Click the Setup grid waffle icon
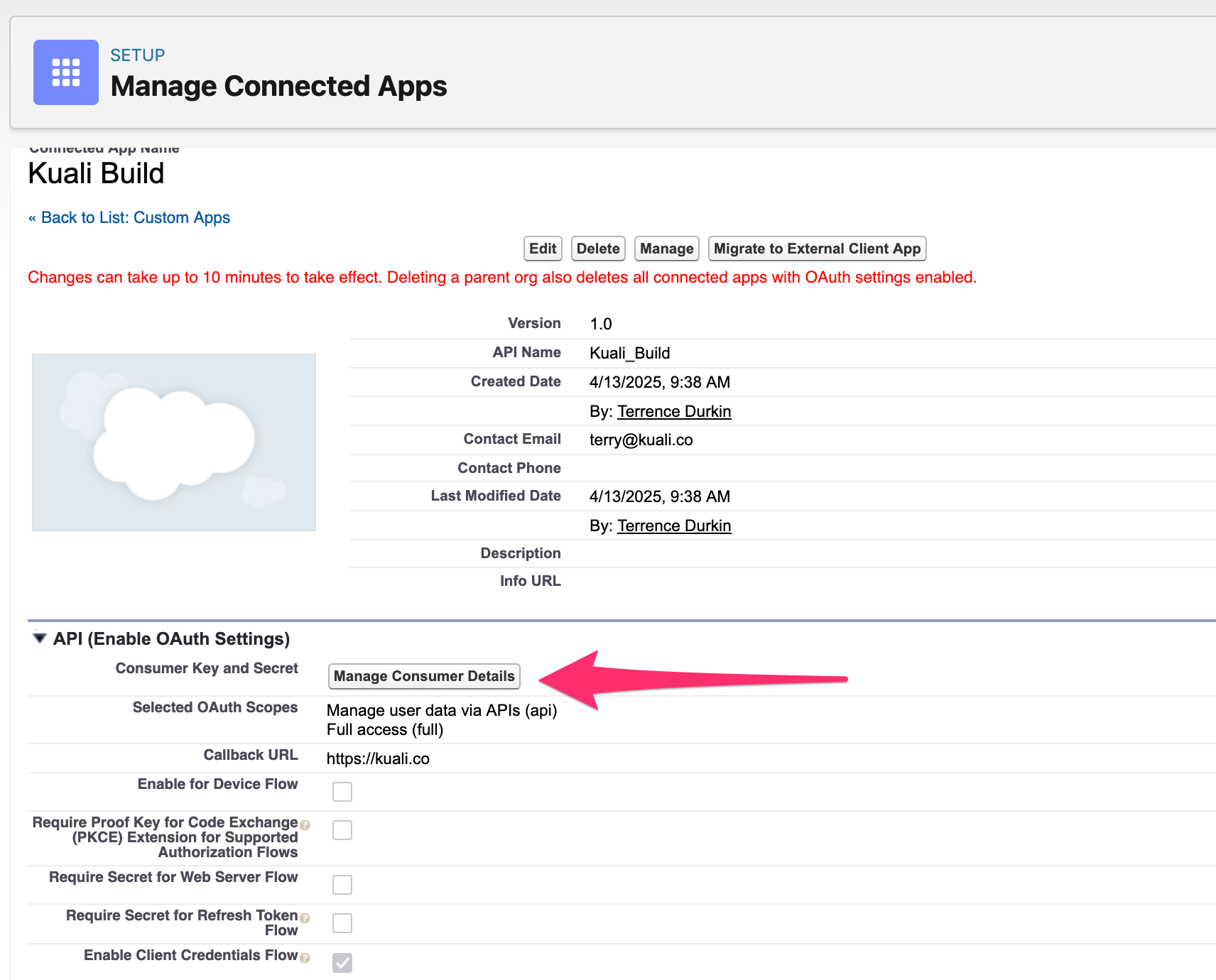 65,72
